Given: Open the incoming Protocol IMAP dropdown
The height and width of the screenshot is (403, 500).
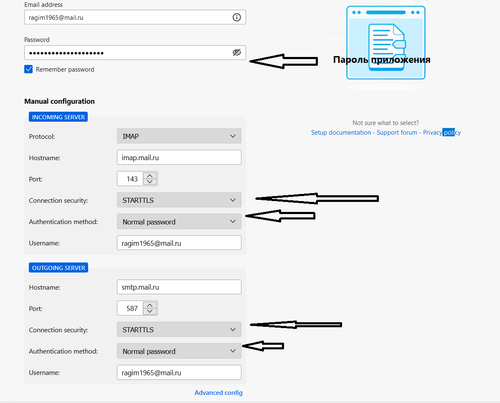Looking at the screenshot, I should (179, 136).
